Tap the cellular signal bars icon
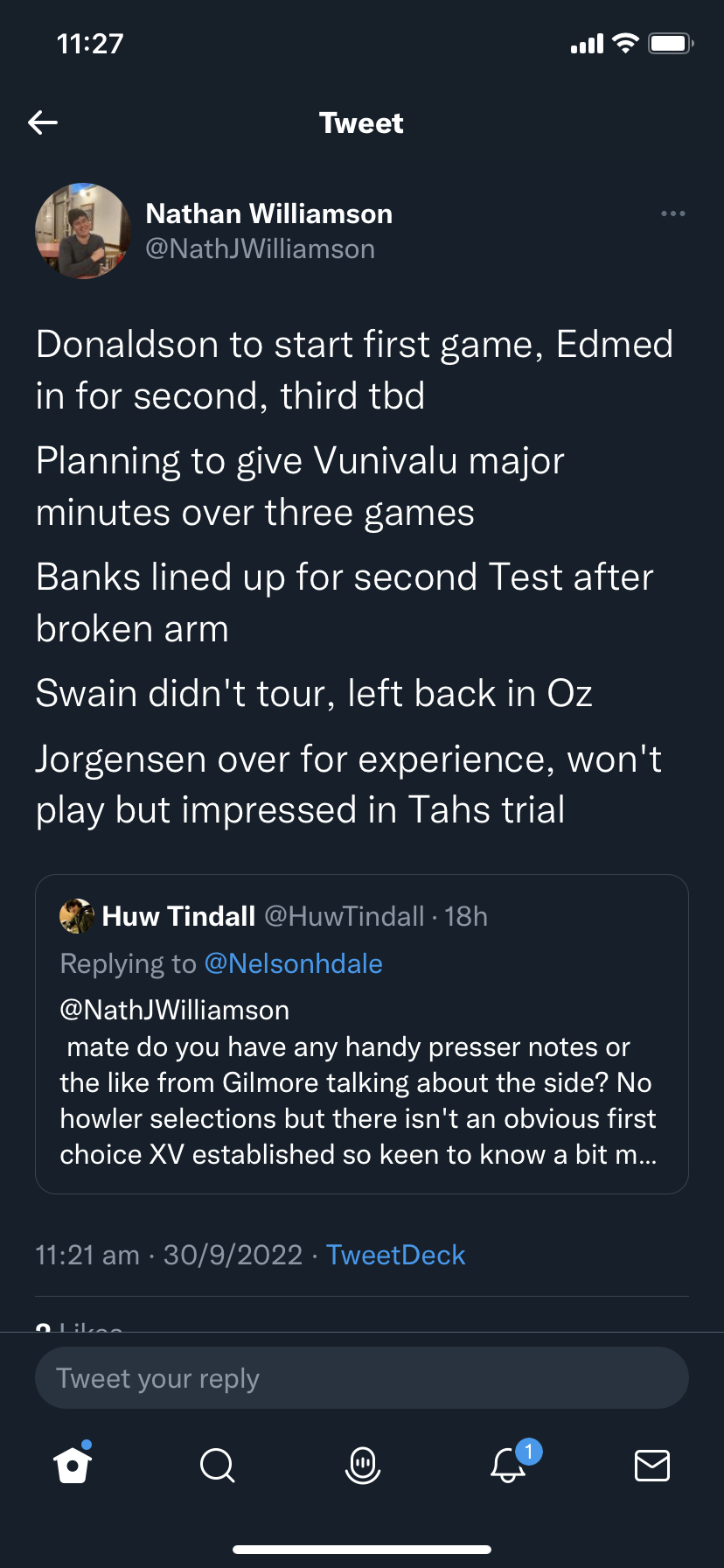Image resolution: width=724 pixels, height=1568 pixels. point(587,44)
